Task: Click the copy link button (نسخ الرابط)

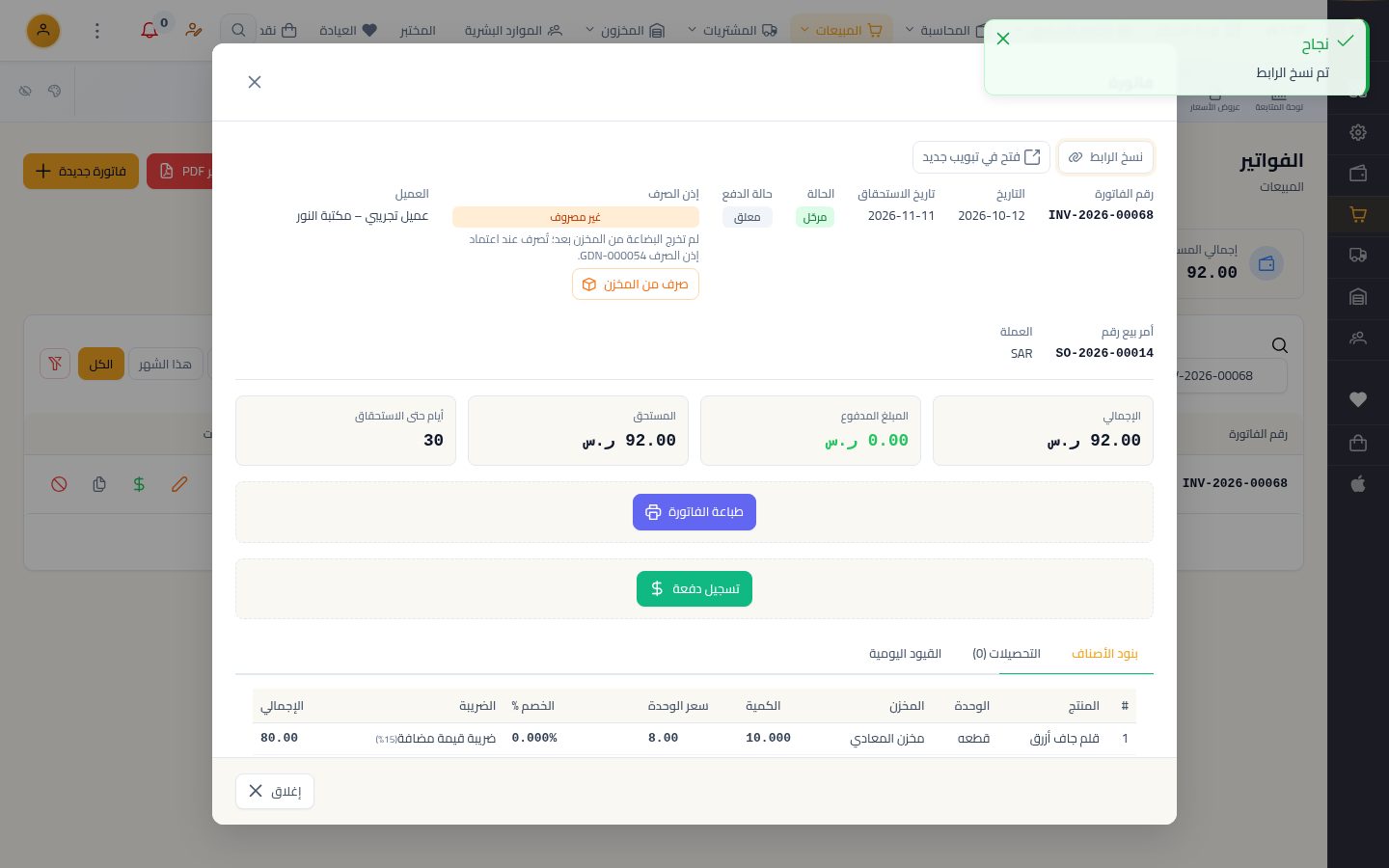Action: tap(1105, 157)
